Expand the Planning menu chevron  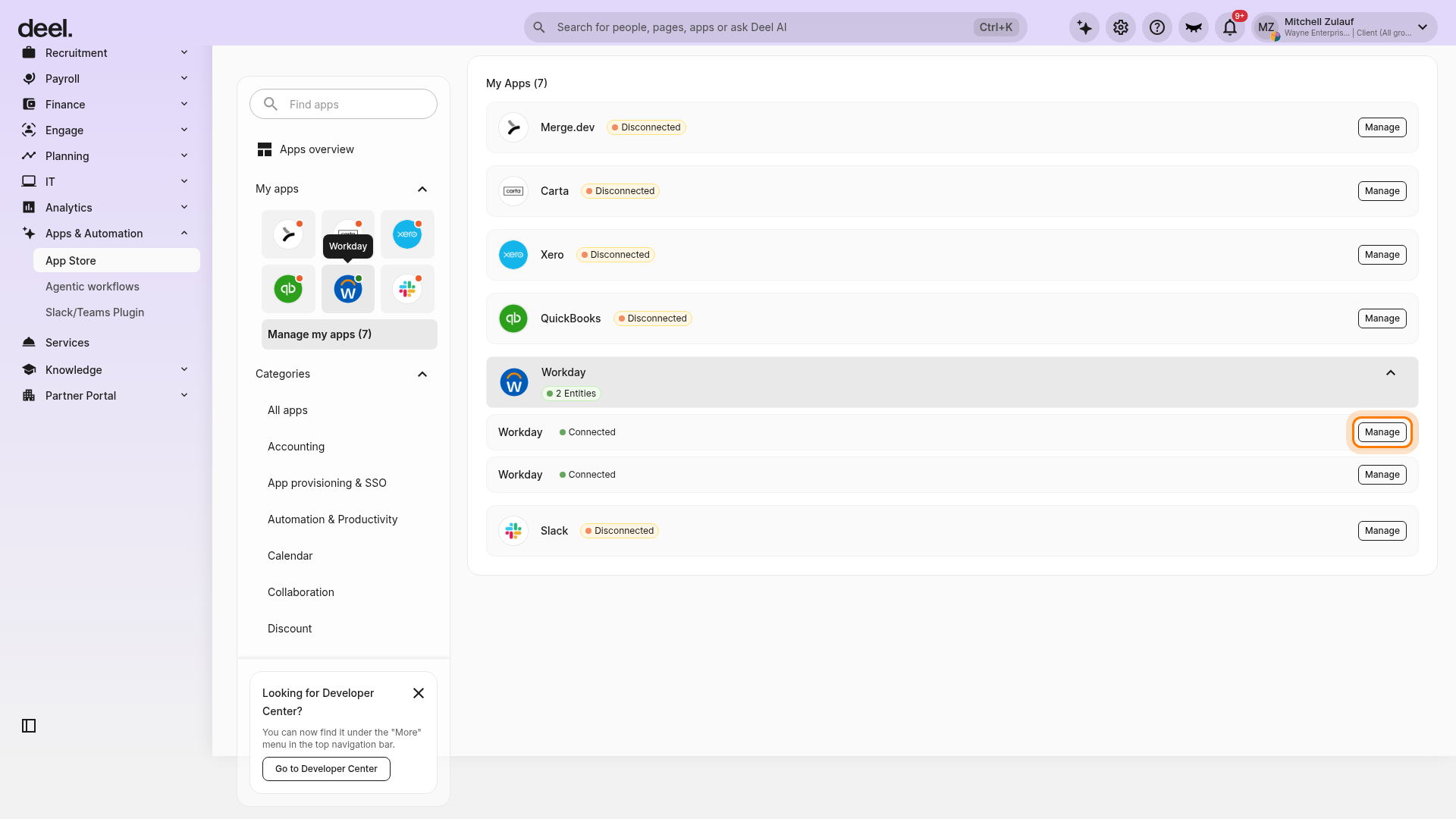point(184,155)
